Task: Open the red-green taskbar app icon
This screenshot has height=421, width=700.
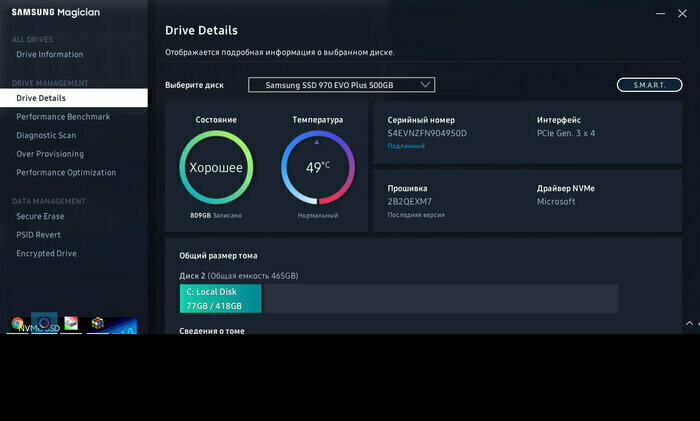Action: point(71,323)
